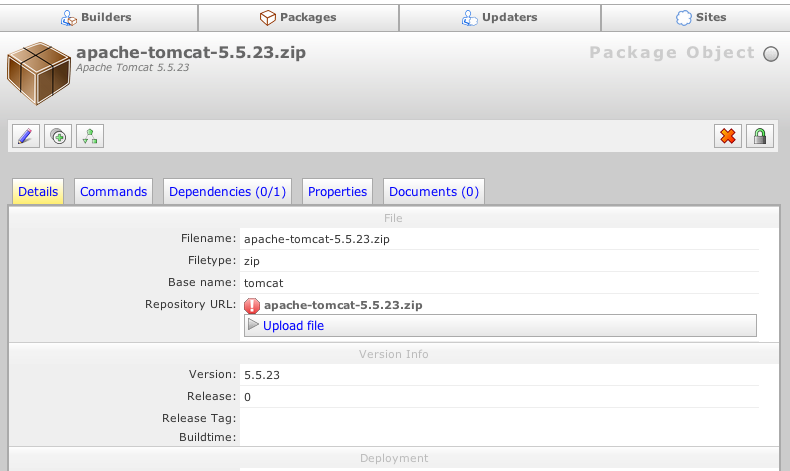
Task: Click the red warning icon by Repository URL
Action: (x=252, y=305)
